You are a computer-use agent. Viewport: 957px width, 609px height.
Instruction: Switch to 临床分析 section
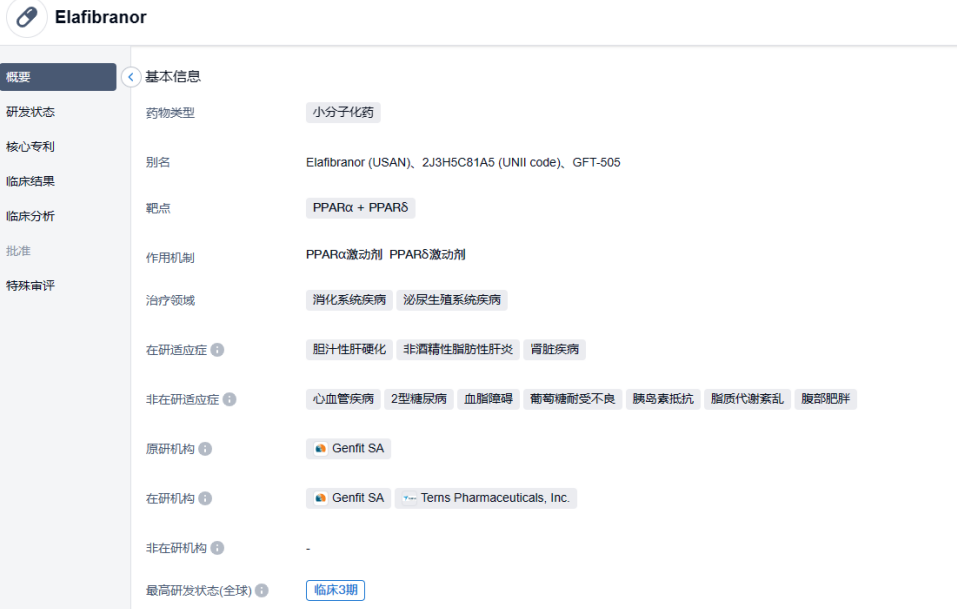click(31, 216)
